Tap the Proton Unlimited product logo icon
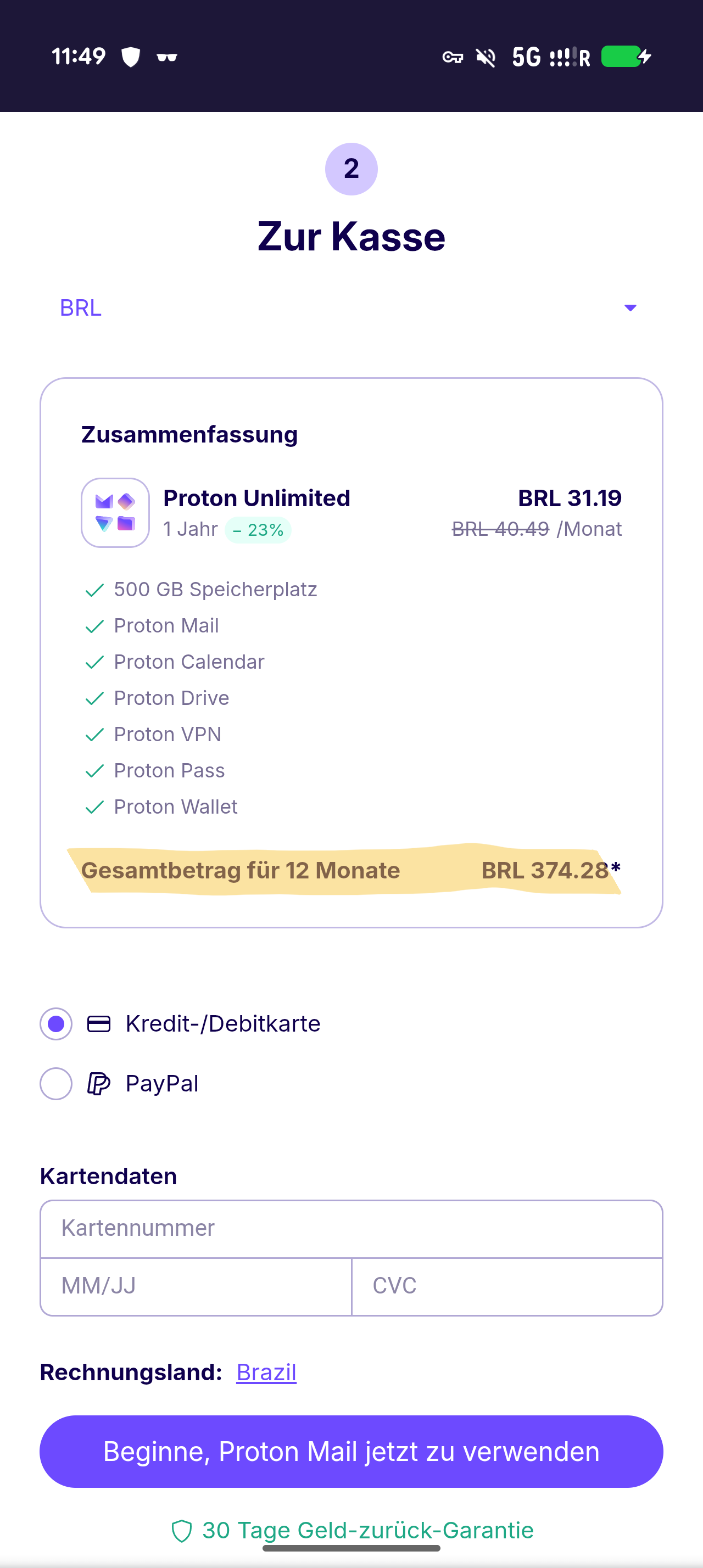Screen dimensions: 703x1568 (x=115, y=513)
